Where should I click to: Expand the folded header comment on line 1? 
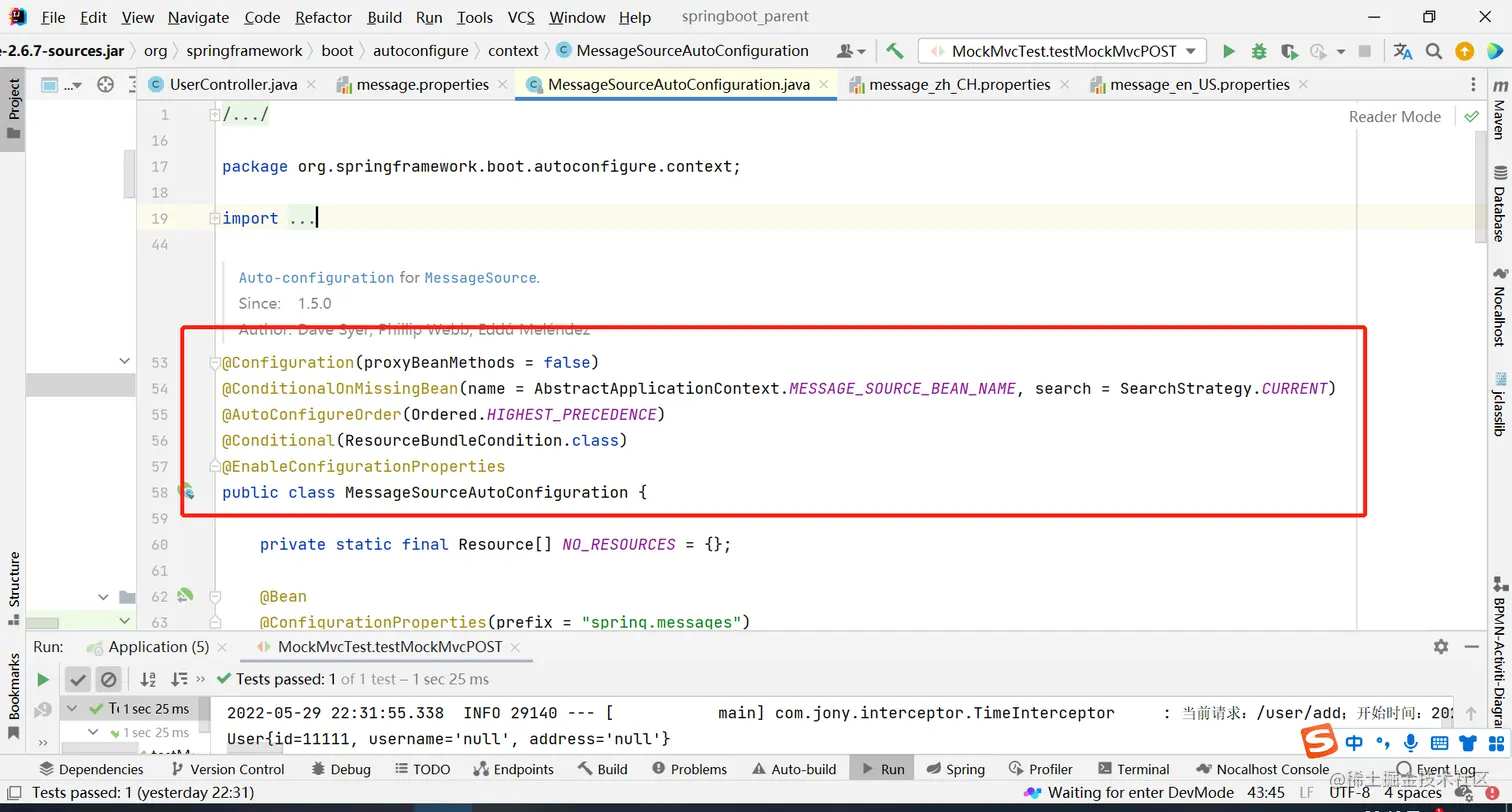(x=214, y=115)
